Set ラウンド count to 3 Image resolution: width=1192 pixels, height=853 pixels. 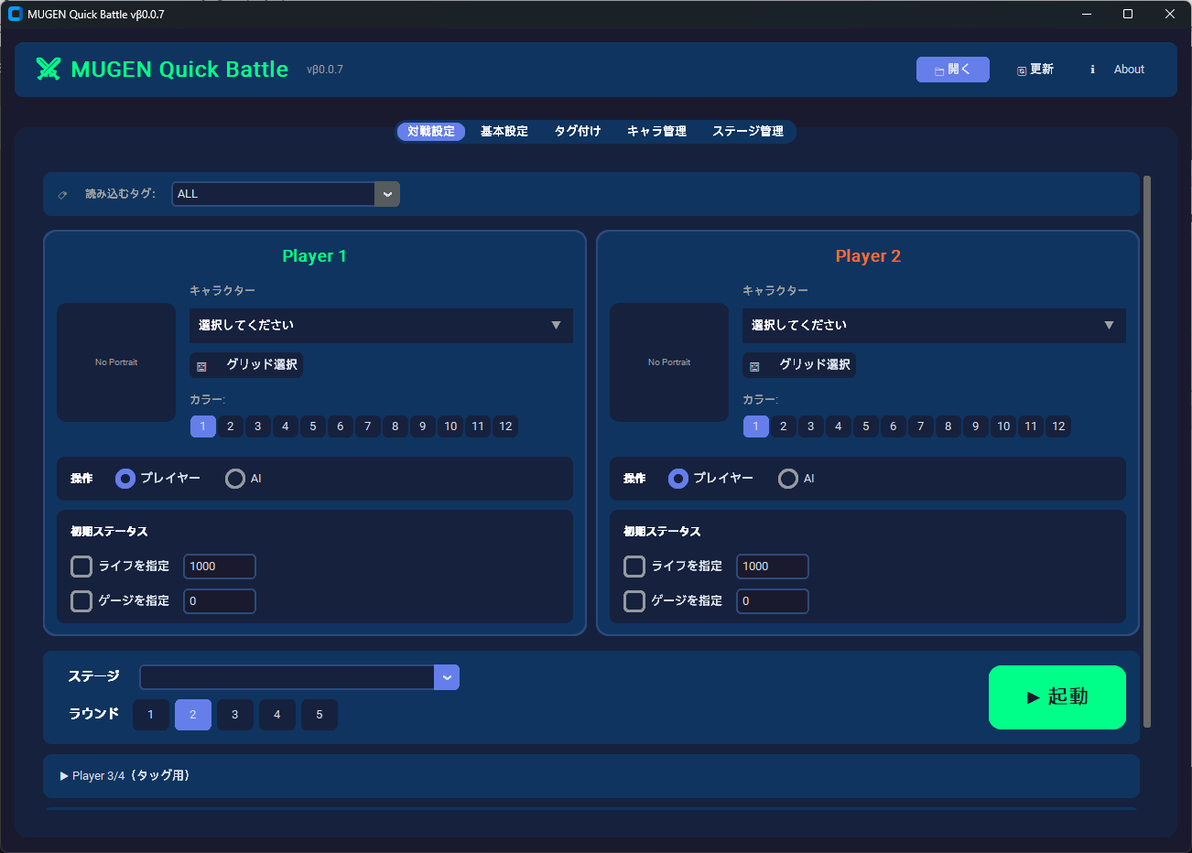235,715
